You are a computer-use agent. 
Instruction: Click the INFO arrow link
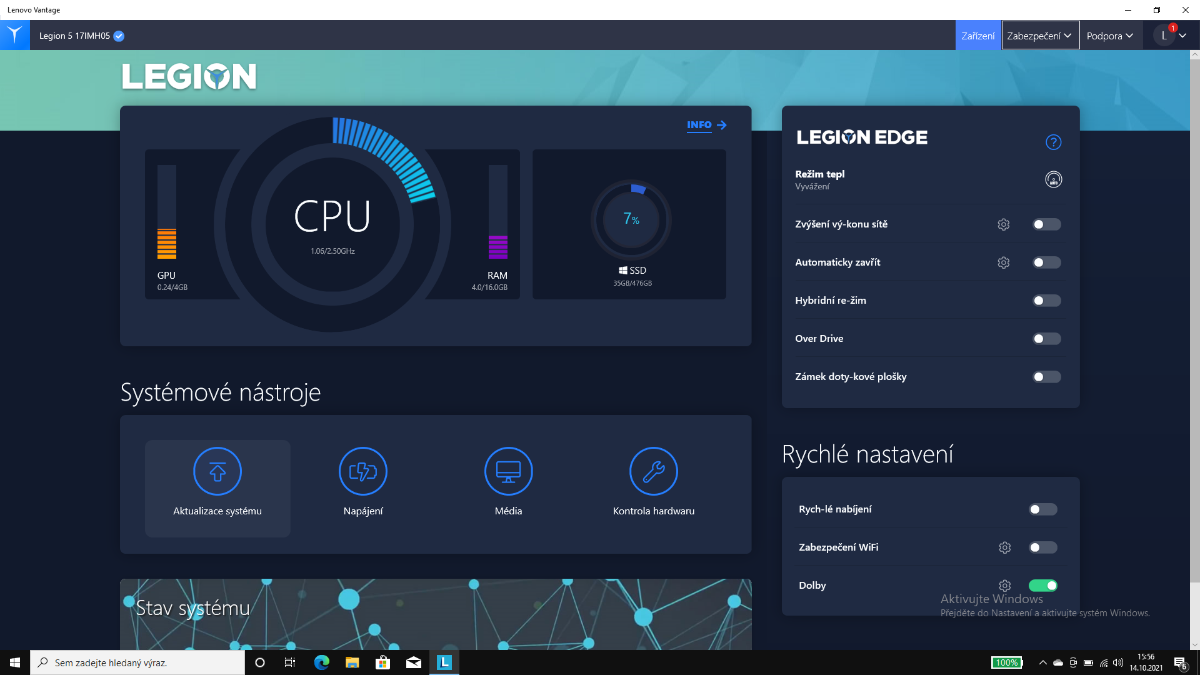pos(706,125)
